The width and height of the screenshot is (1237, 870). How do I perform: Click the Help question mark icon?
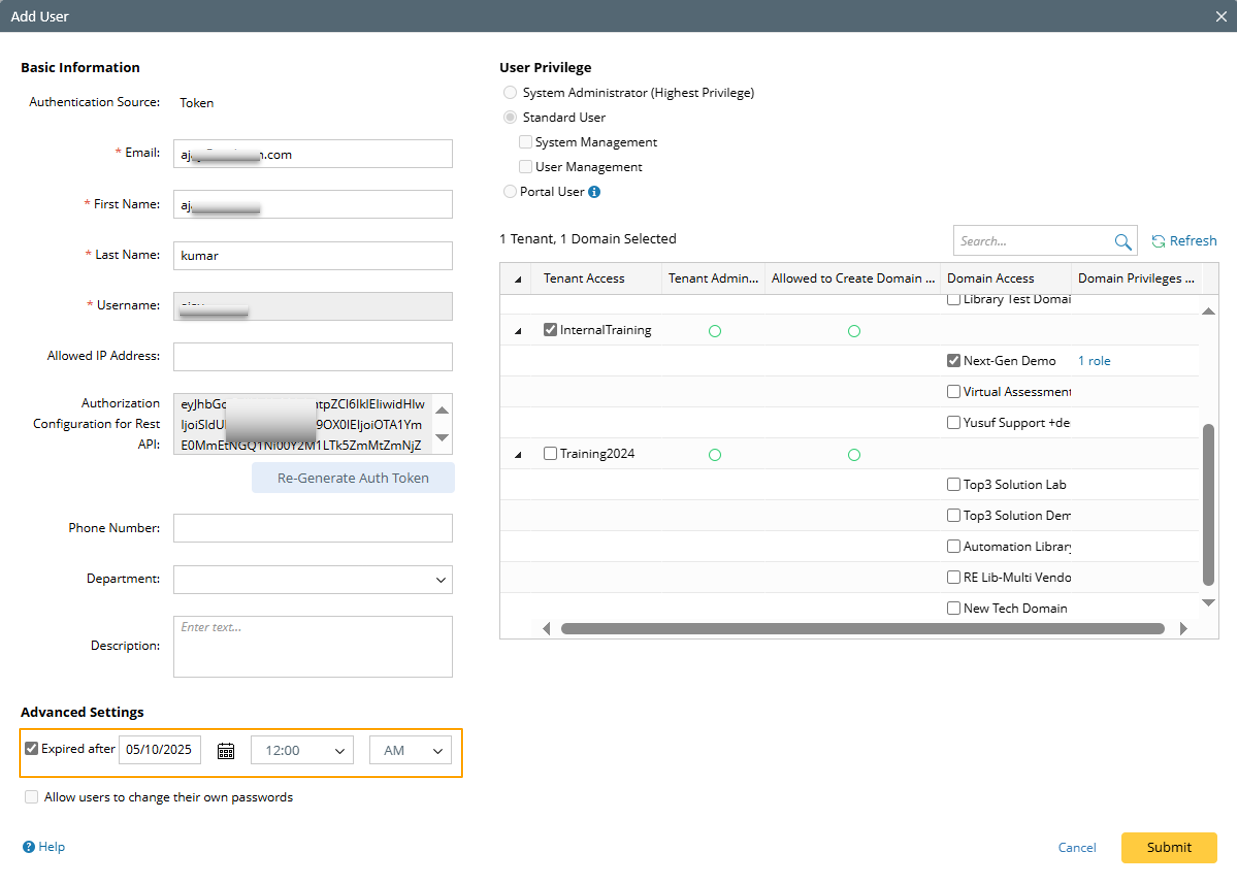click(29, 847)
